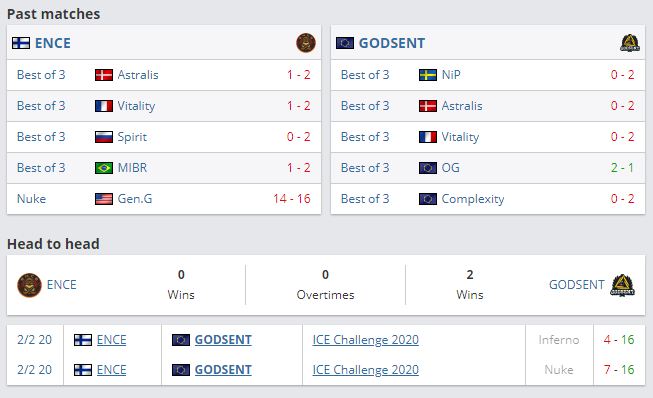Open the Nuke match against Gen.G
The height and width of the screenshot is (398, 653).
pyautogui.click(x=164, y=199)
